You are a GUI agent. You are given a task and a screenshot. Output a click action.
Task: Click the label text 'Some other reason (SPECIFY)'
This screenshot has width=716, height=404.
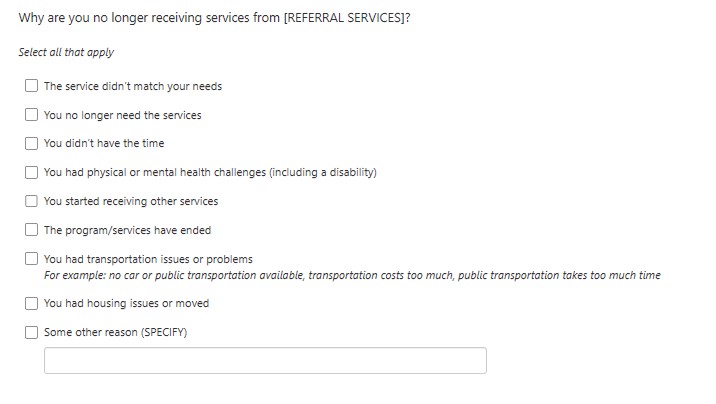[x=116, y=332]
